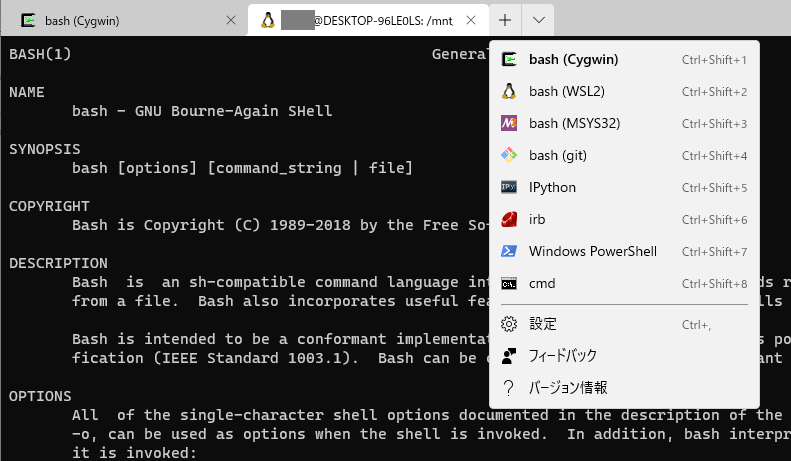The height and width of the screenshot is (461, 791).
Task: Click the red ruby icon beside irb
Action: 509,219
